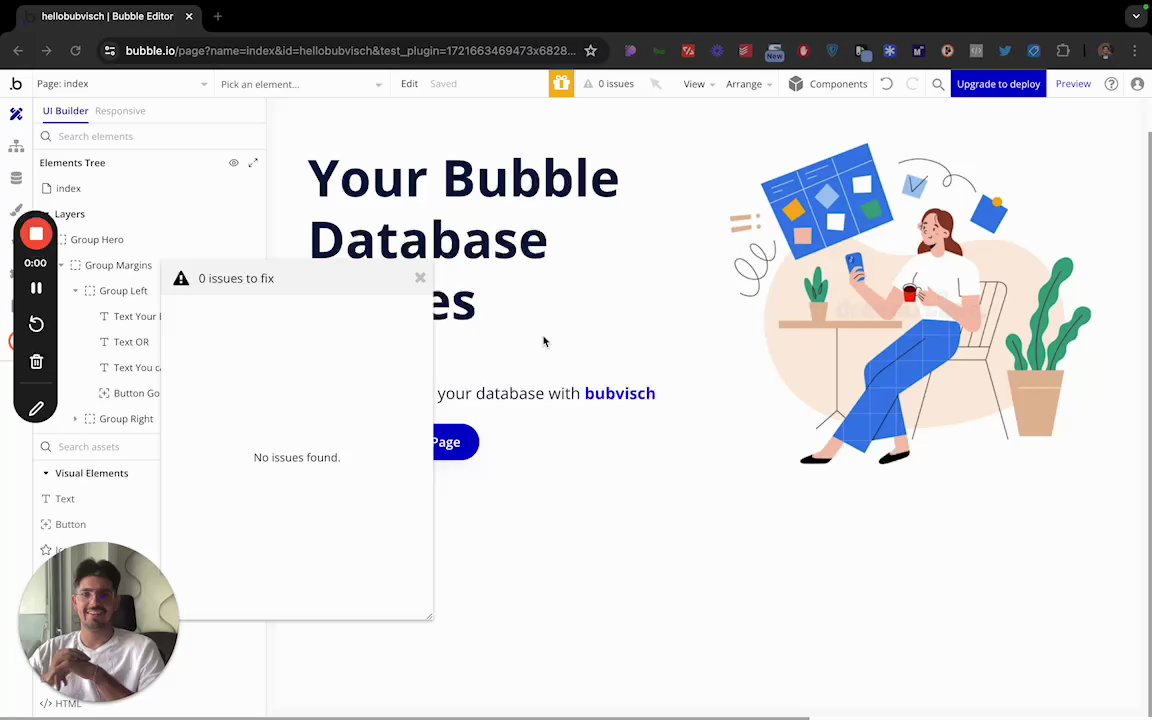Viewport: 1152px width, 720px height.
Task: Click the bubvisch link in canvas
Action: pyautogui.click(x=619, y=393)
